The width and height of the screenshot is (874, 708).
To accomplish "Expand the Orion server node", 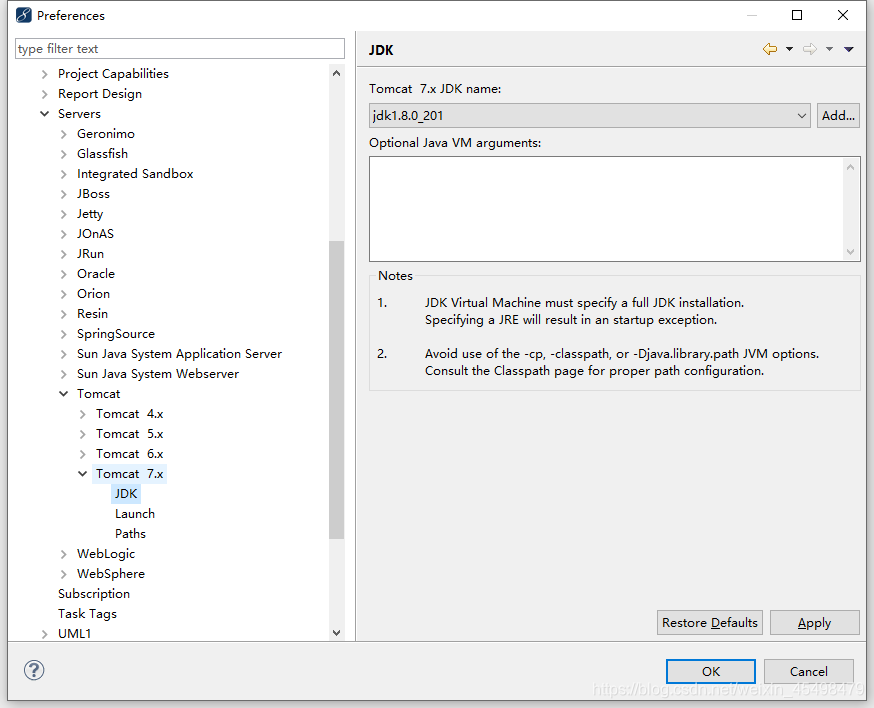I will (64, 294).
